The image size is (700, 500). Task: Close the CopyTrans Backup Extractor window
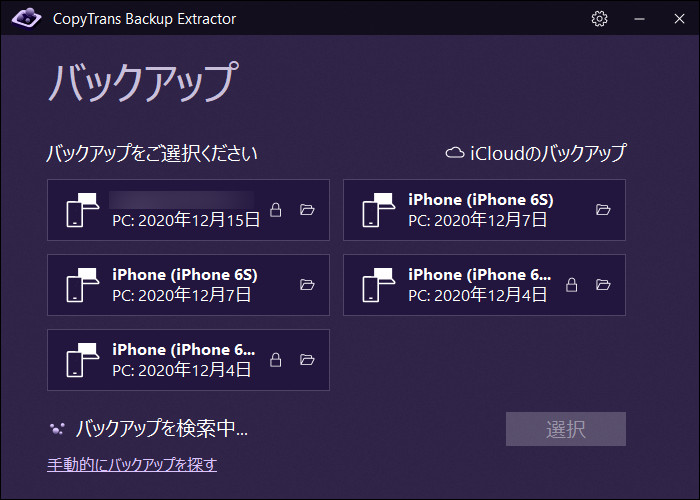(679, 19)
